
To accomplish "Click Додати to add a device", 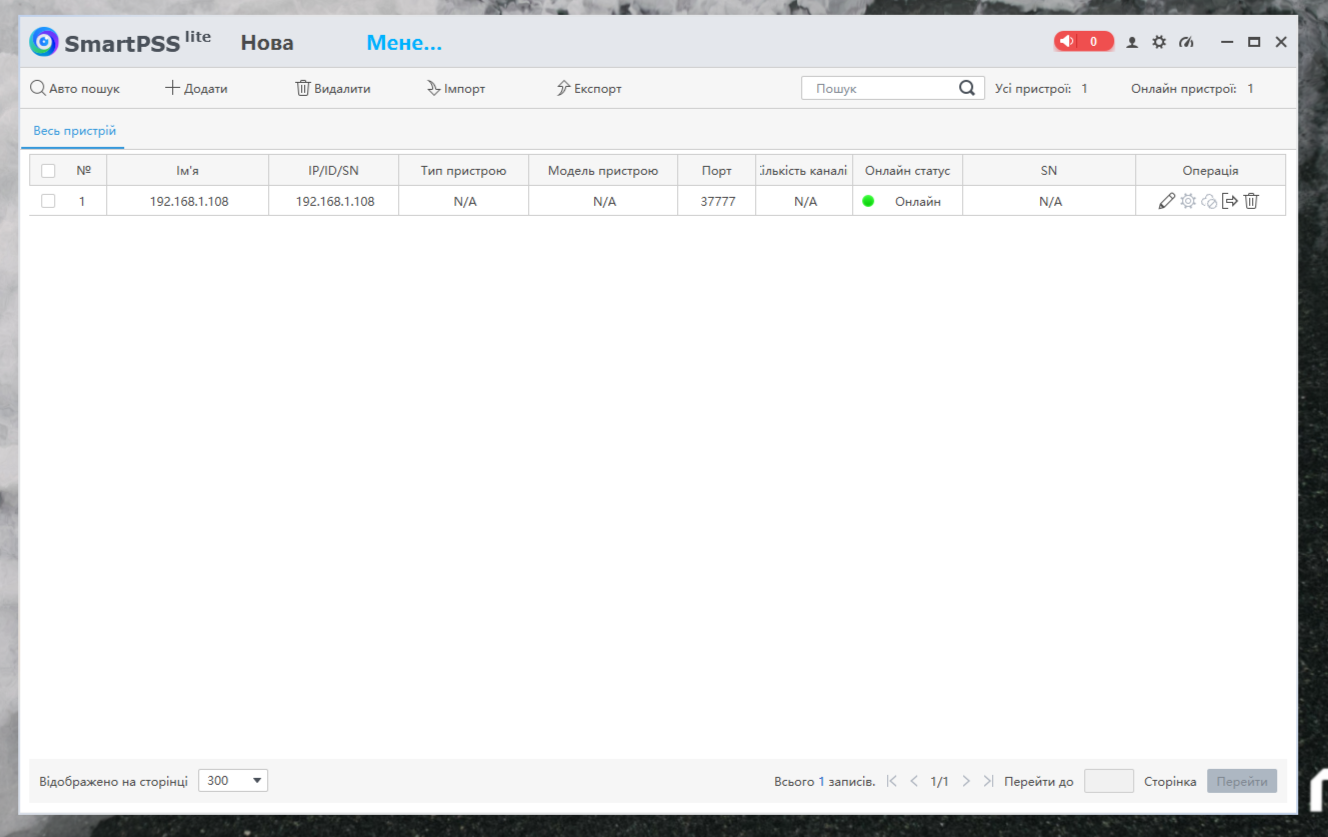I will 196,88.
